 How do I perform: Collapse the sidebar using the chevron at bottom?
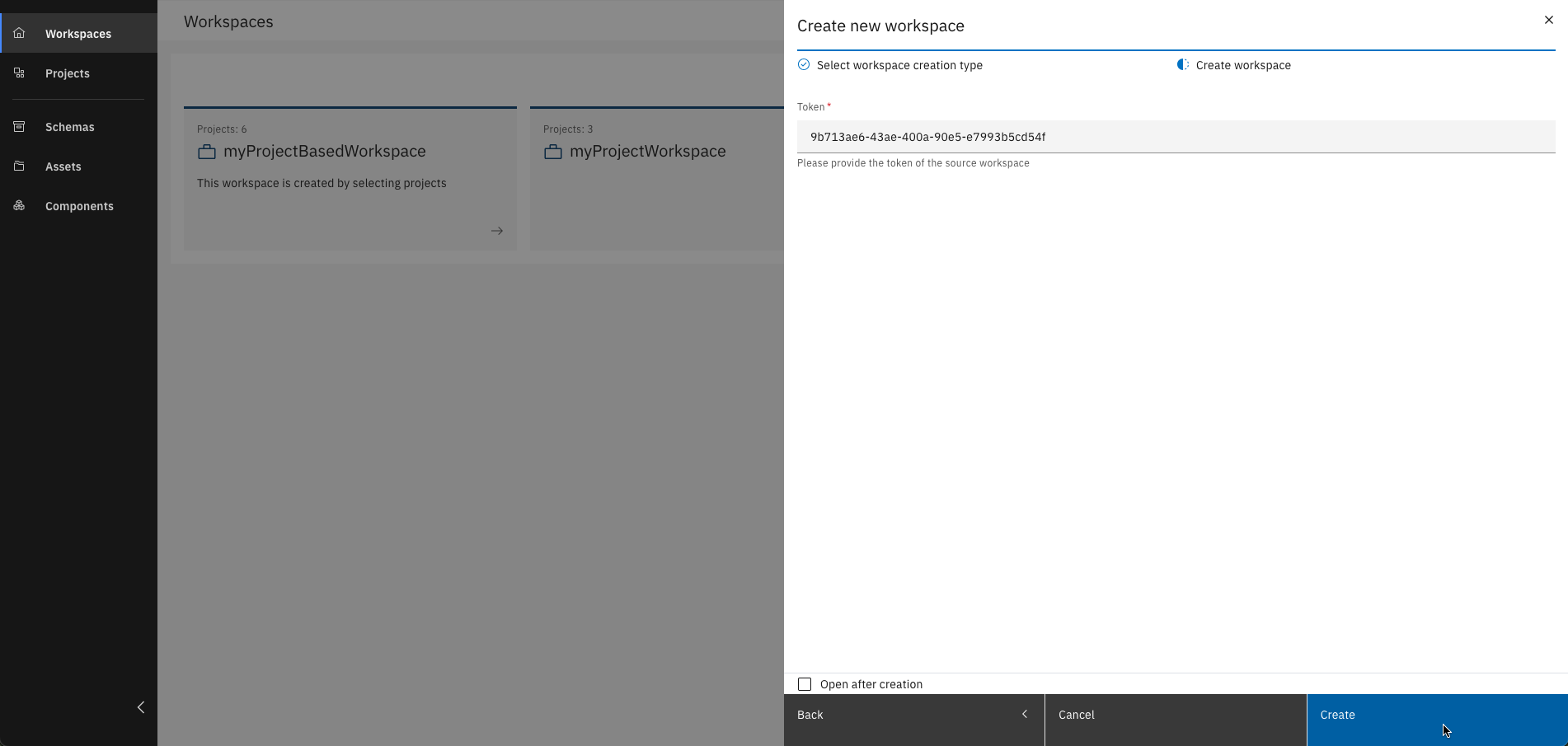point(140,707)
